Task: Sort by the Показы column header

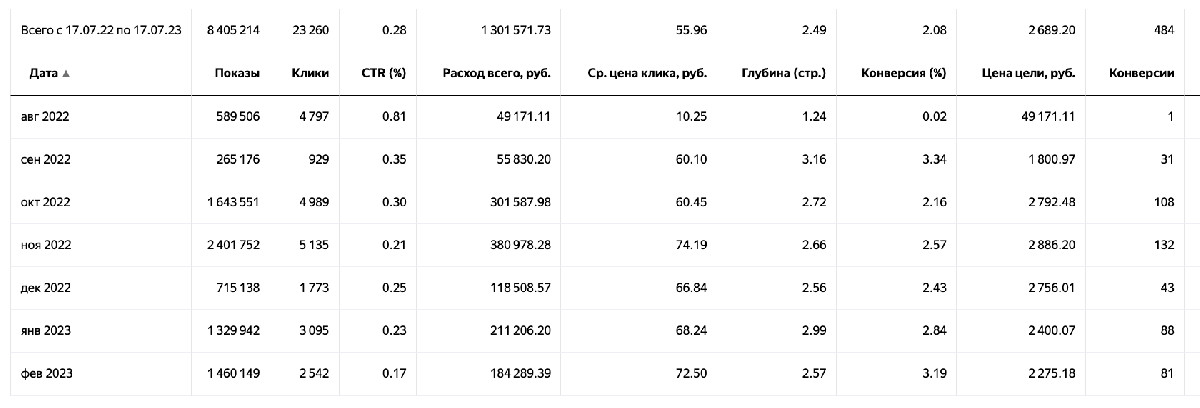Action: (x=237, y=73)
